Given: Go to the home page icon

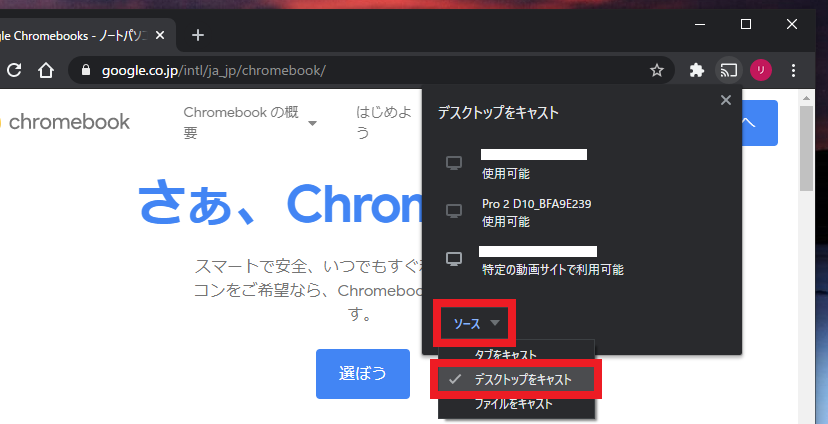Looking at the screenshot, I should [x=45, y=71].
